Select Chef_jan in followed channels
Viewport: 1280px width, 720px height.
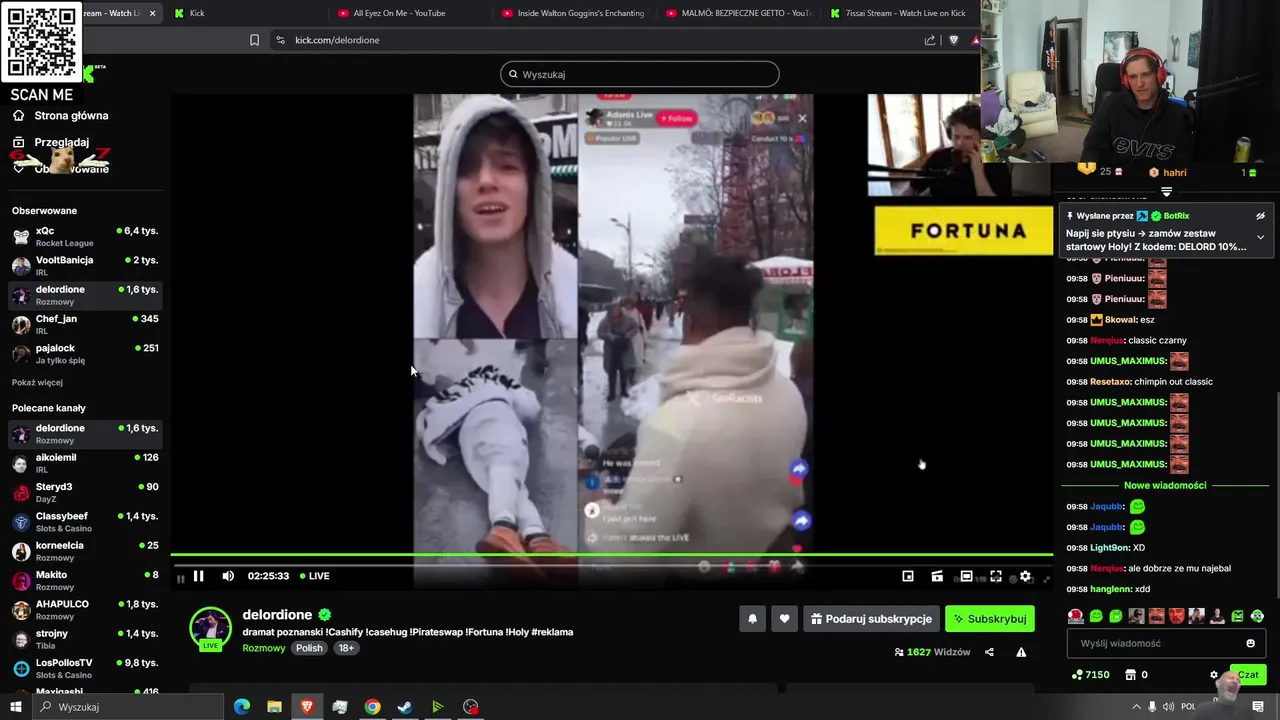[x=85, y=324]
